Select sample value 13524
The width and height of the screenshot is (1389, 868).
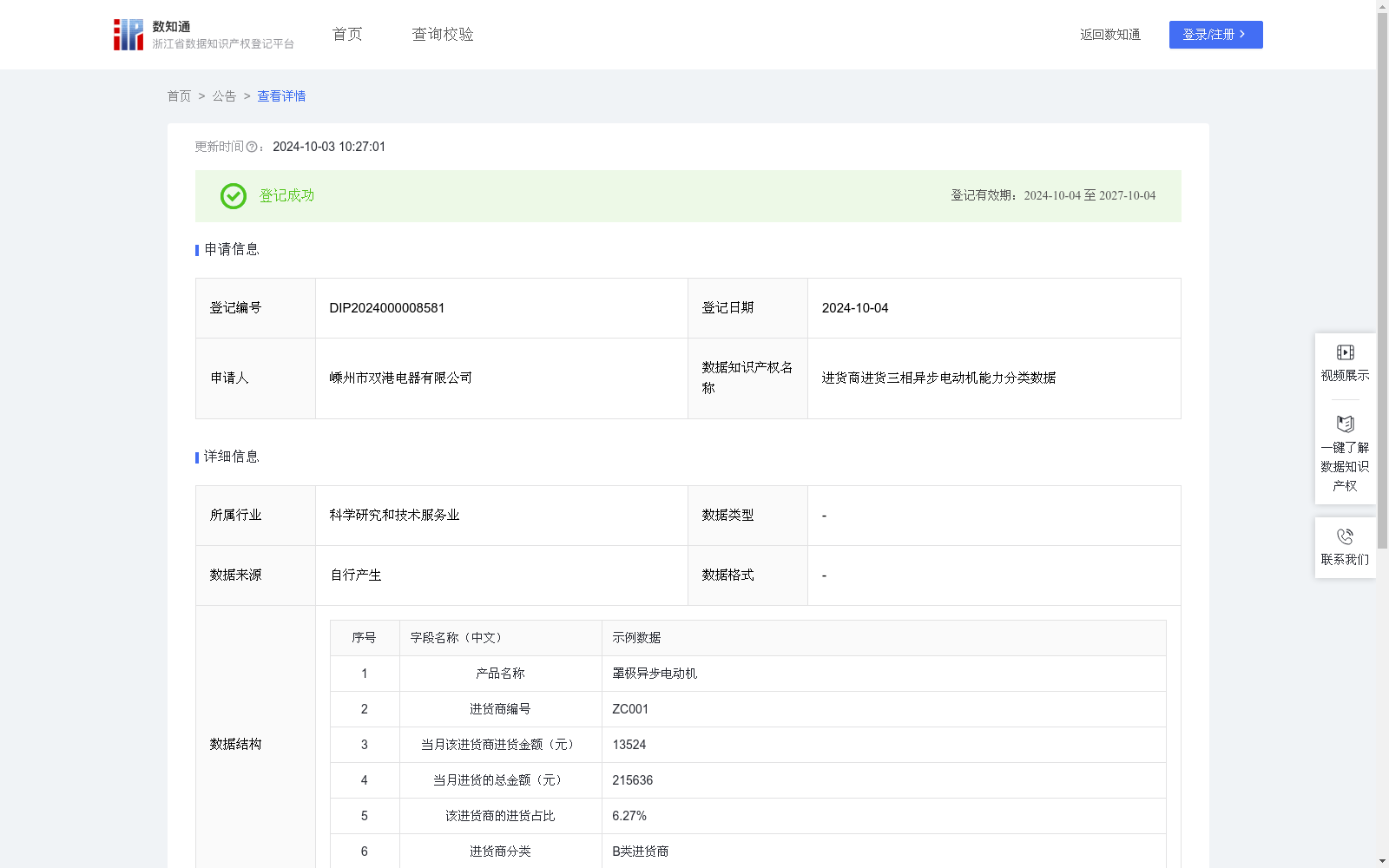click(x=629, y=745)
